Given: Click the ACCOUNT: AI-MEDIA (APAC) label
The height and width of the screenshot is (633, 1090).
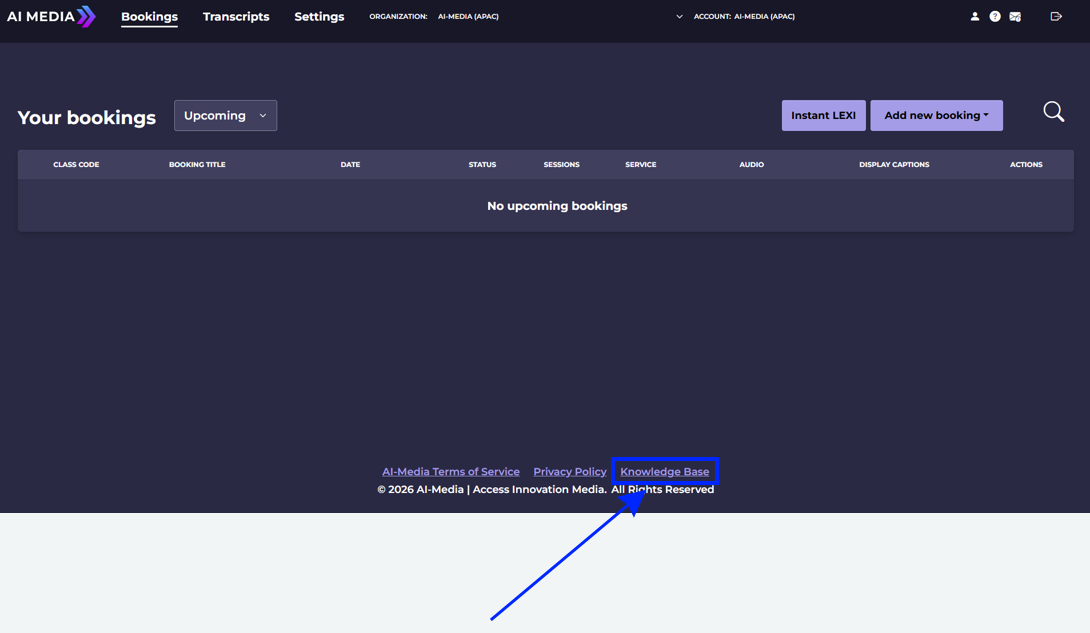Looking at the screenshot, I should click(744, 17).
